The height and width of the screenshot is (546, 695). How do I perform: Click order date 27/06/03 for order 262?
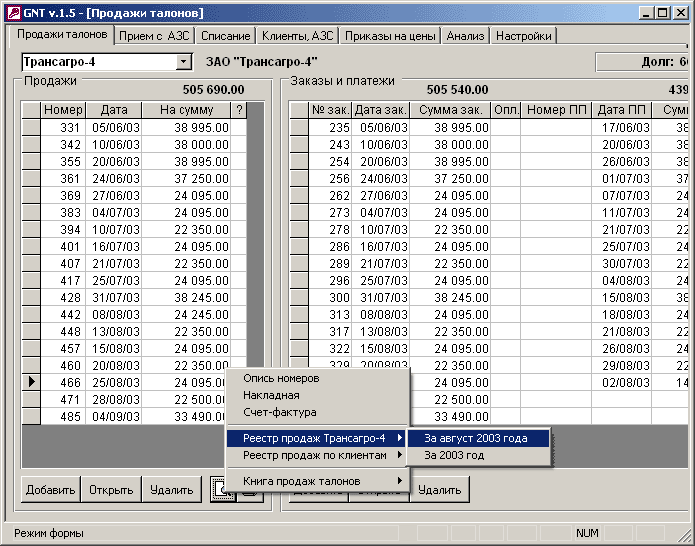(x=381, y=195)
